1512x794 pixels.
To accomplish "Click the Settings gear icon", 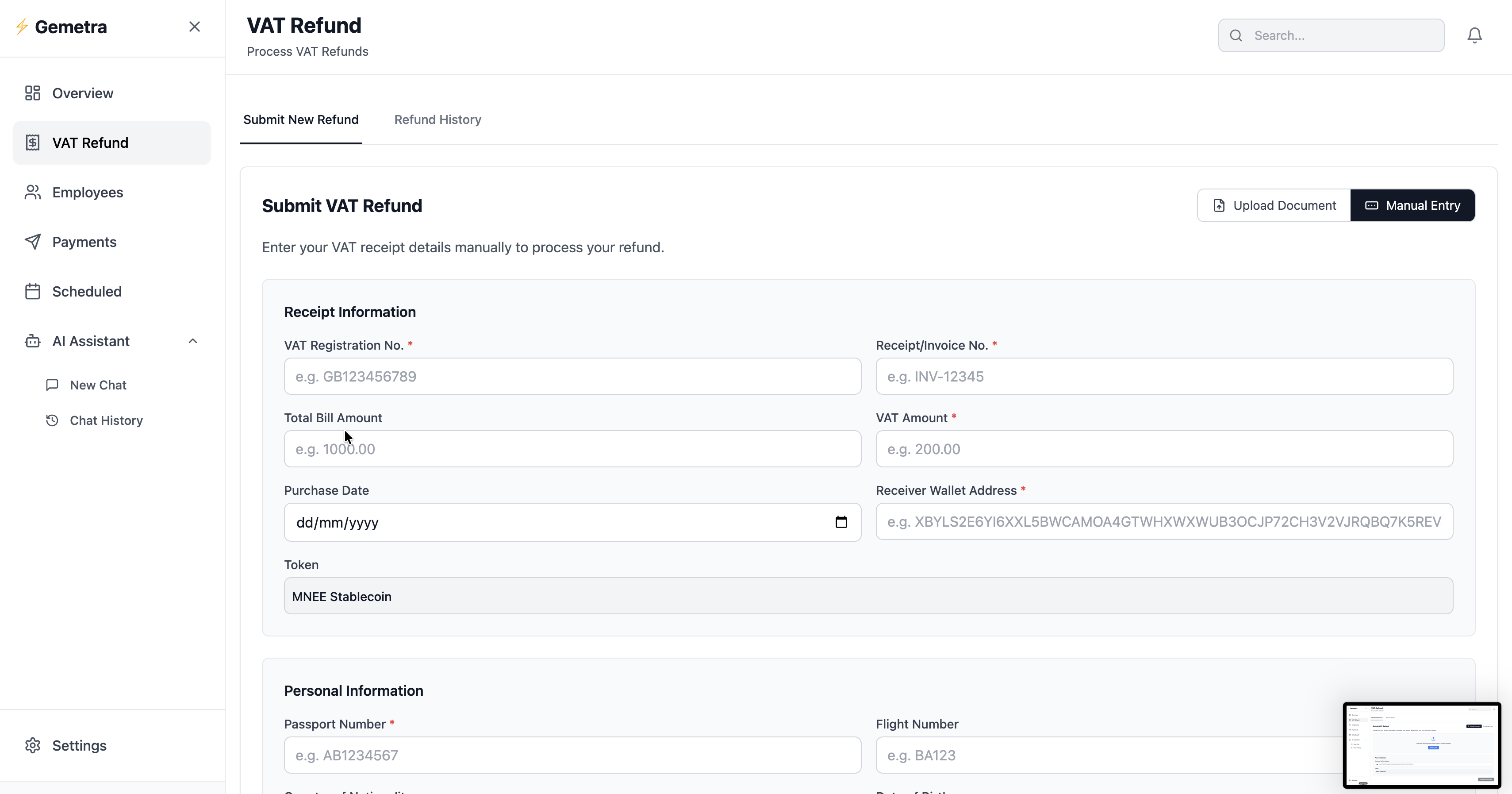I will pos(33,745).
